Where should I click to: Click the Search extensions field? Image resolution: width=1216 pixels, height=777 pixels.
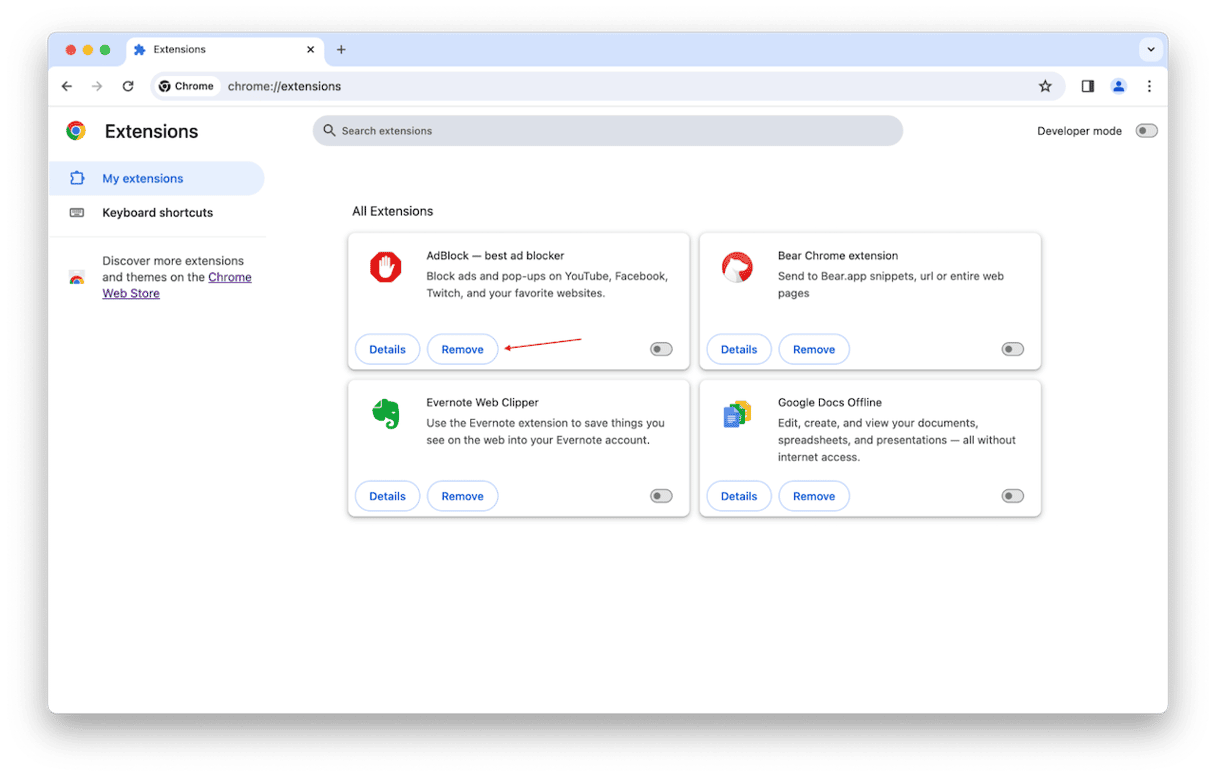point(607,131)
